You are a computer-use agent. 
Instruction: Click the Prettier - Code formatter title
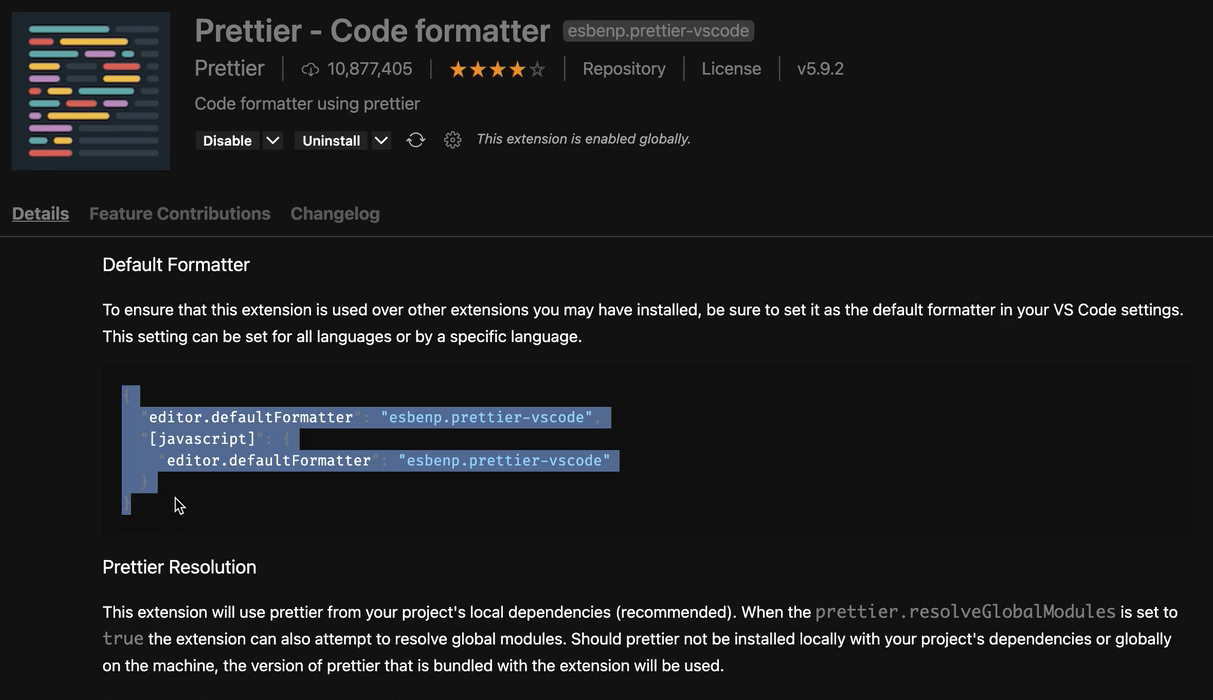tap(372, 31)
